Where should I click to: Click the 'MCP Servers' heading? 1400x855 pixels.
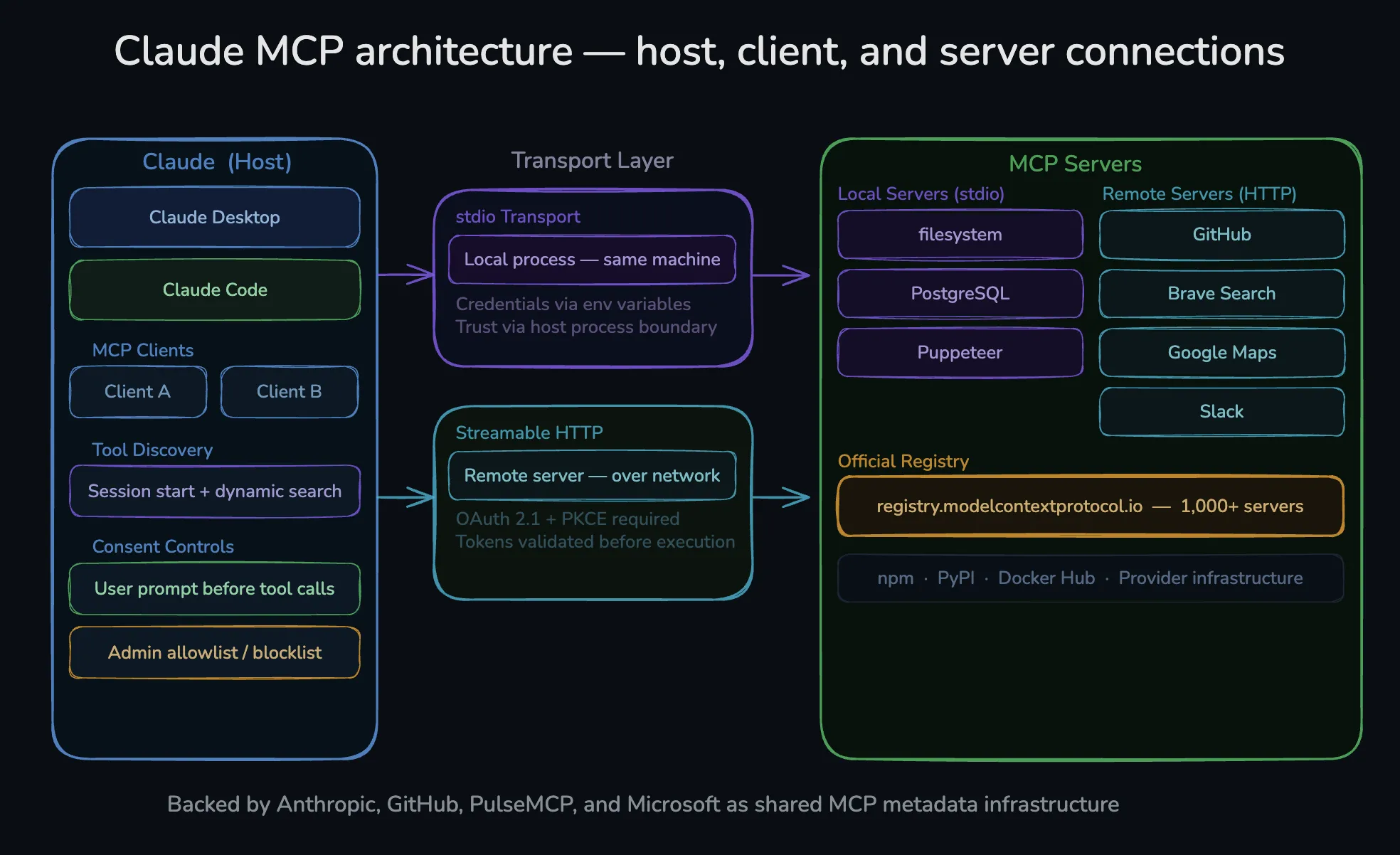(1075, 164)
